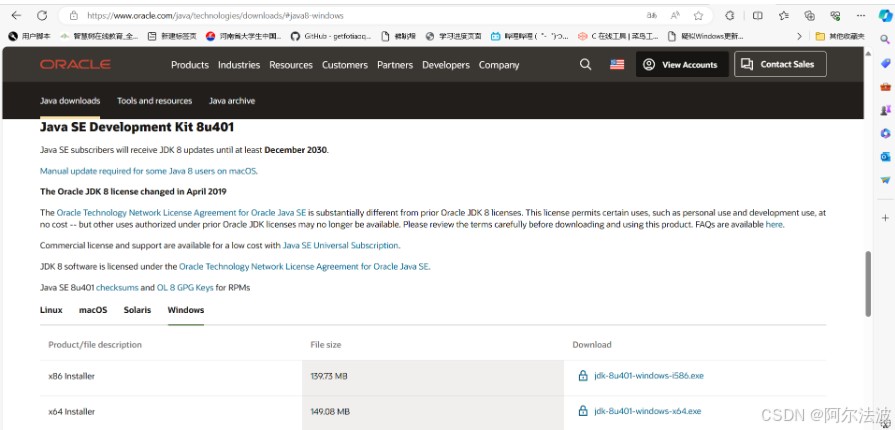This screenshot has width=895, height=430.
Task: Download jdk-8u401-windows-x64.exe
Action: [647, 411]
